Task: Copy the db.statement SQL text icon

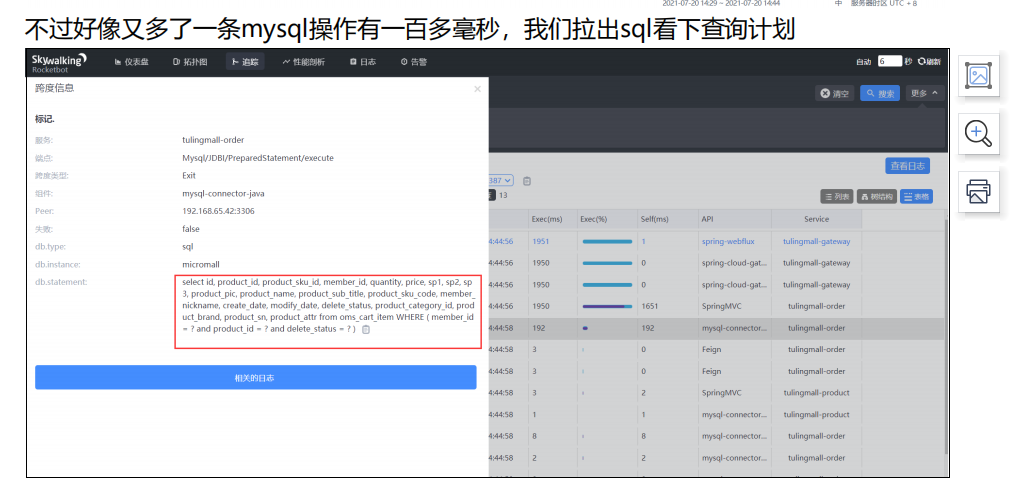Action: (x=366, y=330)
